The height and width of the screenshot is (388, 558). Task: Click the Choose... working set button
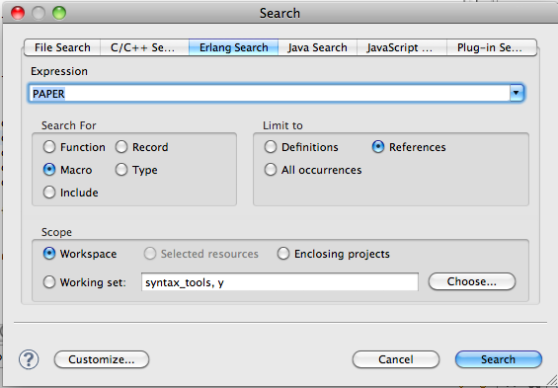pos(472,282)
